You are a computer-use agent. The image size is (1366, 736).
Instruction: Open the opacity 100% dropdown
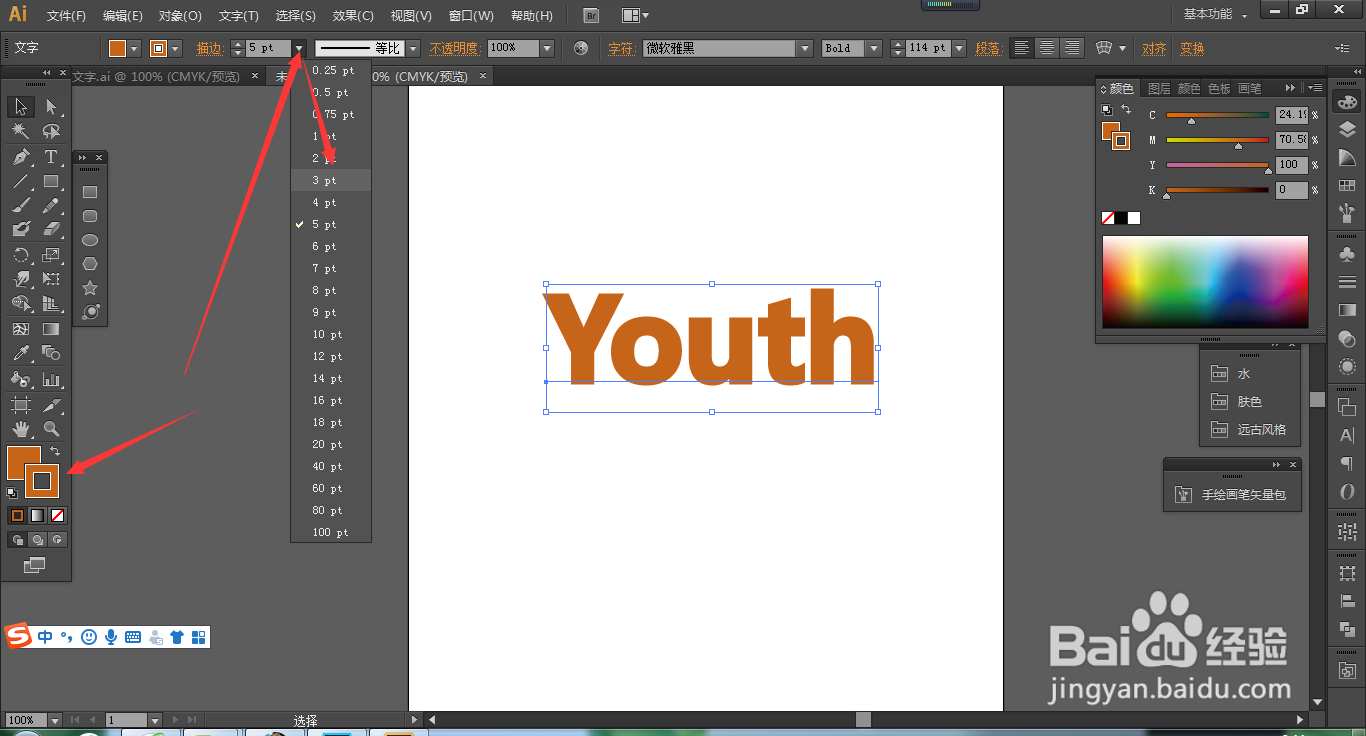[x=547, y=48]
